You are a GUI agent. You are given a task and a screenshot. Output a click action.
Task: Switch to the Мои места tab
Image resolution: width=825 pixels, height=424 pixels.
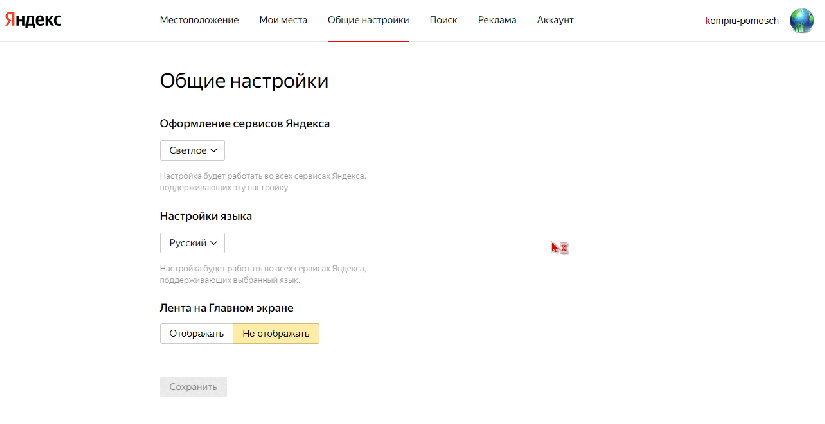pos(283,20)
